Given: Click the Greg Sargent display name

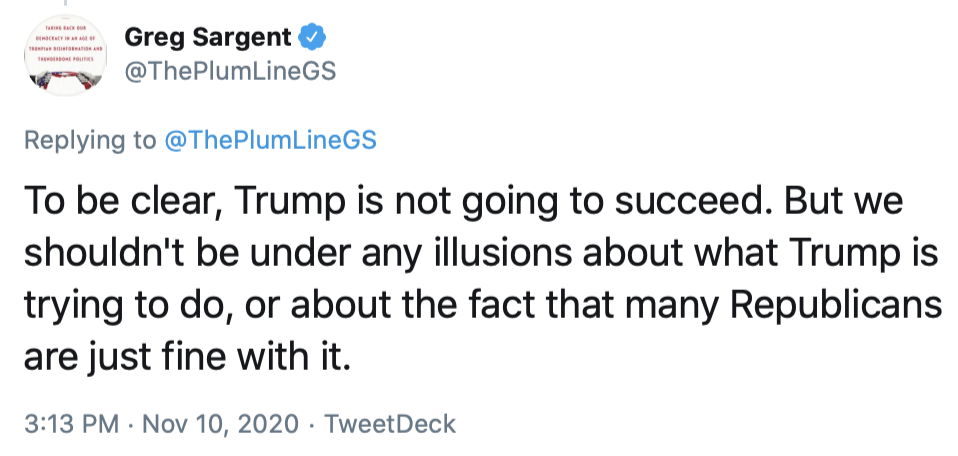Looking at the screenshot, I should (x=208, y=38).
